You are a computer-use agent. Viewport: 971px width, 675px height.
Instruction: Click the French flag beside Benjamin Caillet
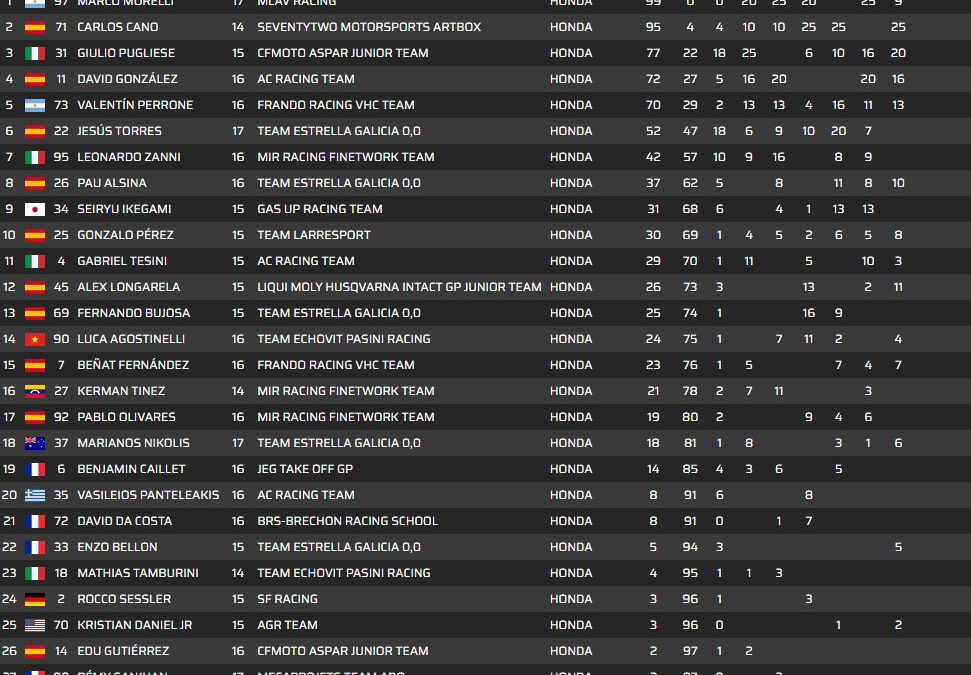tap(36, 469)
